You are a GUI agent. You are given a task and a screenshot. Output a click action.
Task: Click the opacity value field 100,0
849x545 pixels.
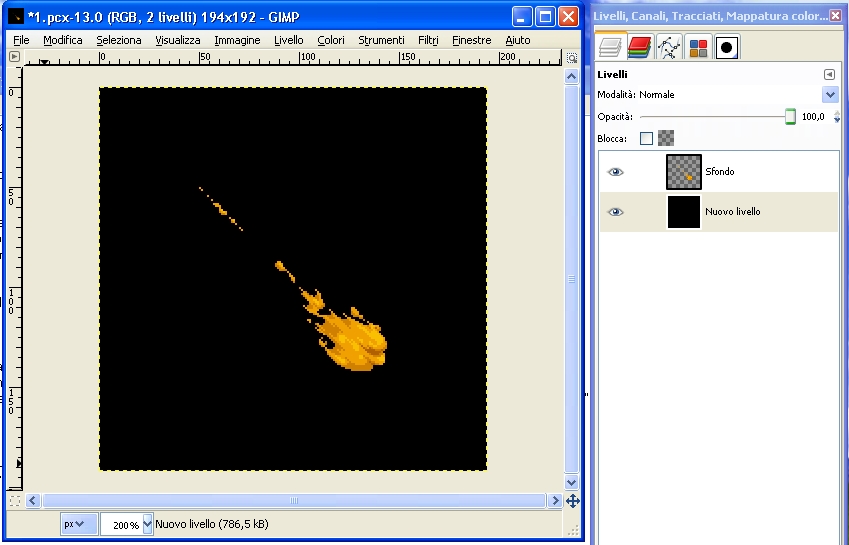click(x=813, y=116)
